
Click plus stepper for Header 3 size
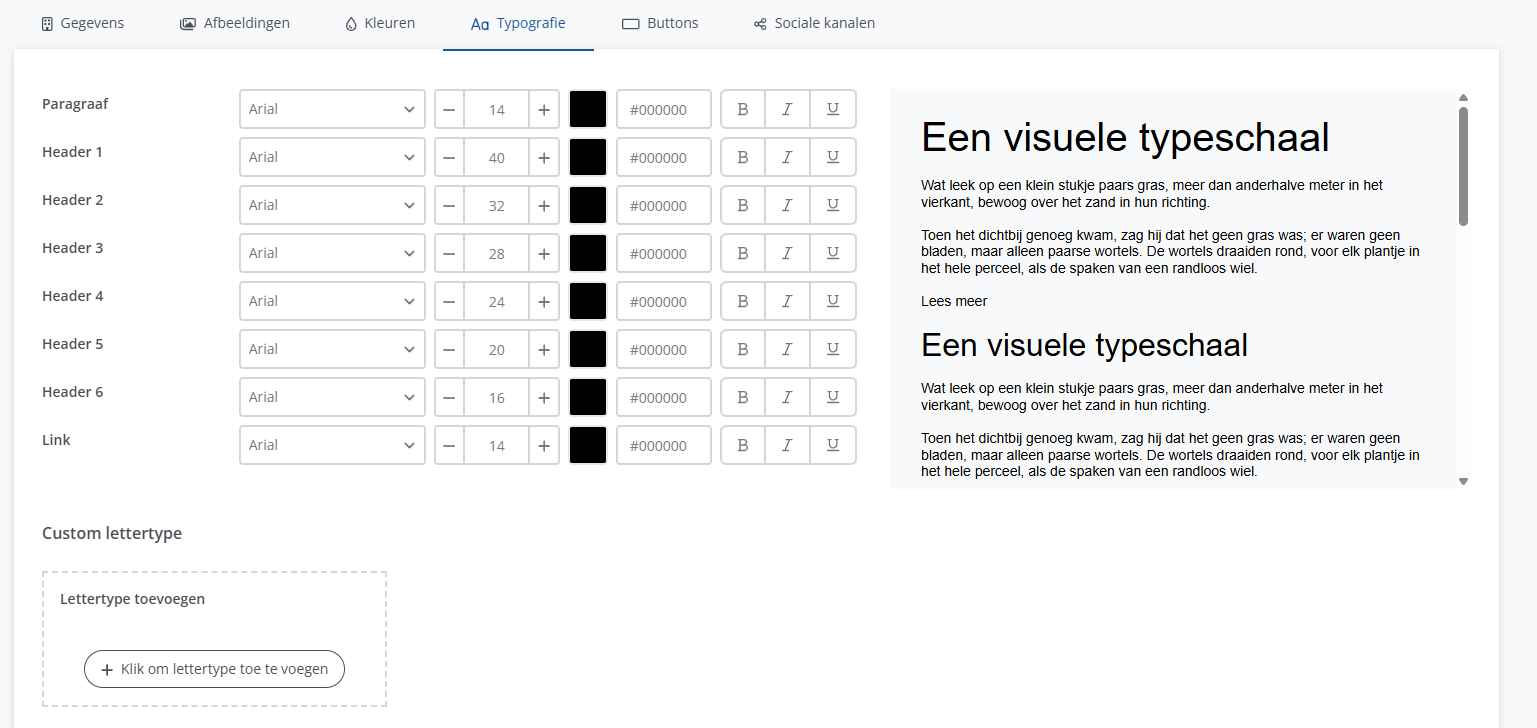(x=543, y=253)
